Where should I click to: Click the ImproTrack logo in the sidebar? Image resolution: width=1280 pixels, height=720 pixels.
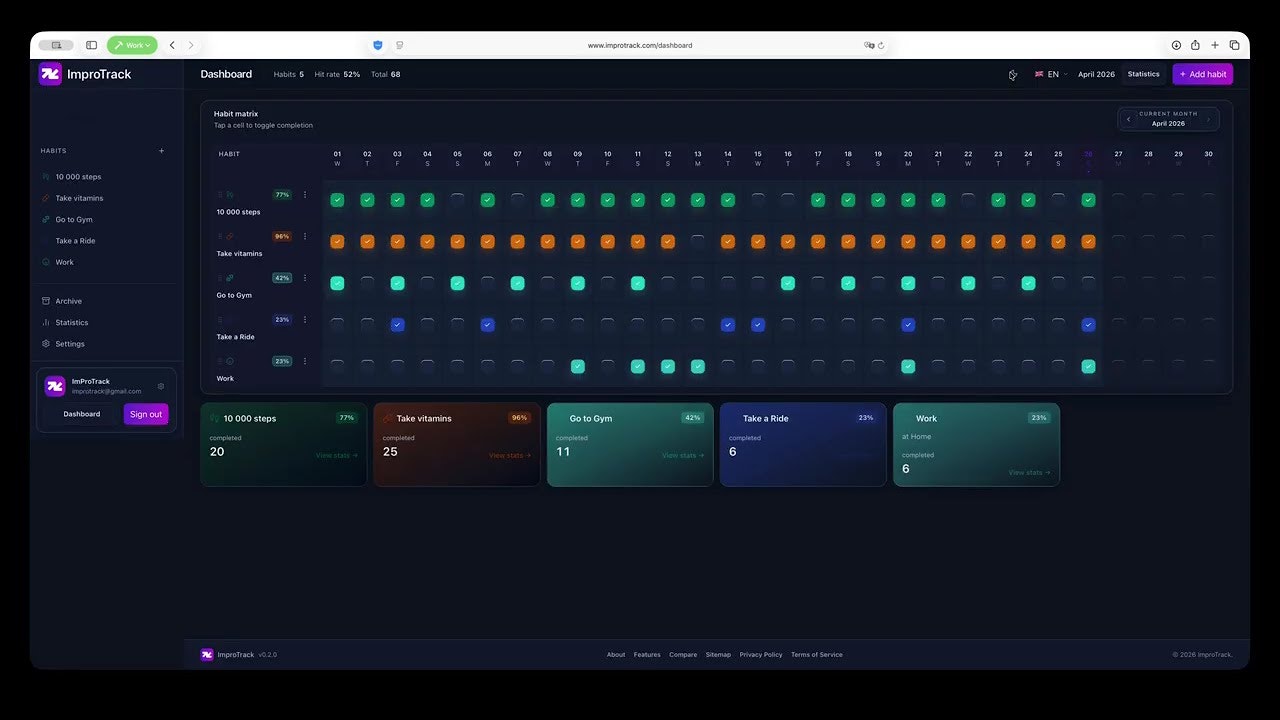[50, 74]
